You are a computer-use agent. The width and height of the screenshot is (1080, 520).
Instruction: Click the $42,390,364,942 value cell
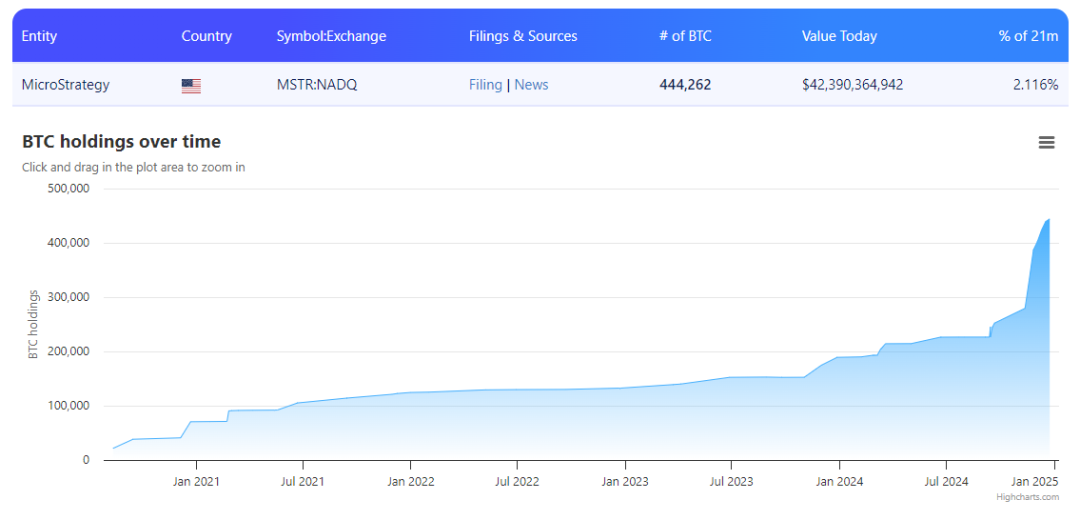[852, 85]
